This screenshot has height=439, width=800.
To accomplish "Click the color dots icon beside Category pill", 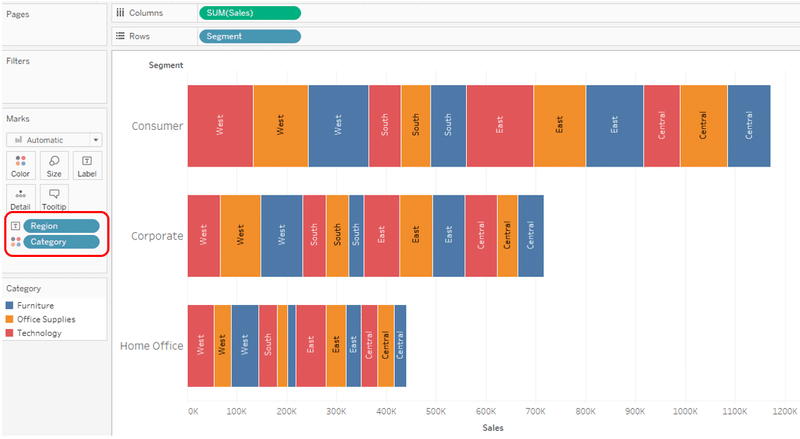I will coord(15,242).
